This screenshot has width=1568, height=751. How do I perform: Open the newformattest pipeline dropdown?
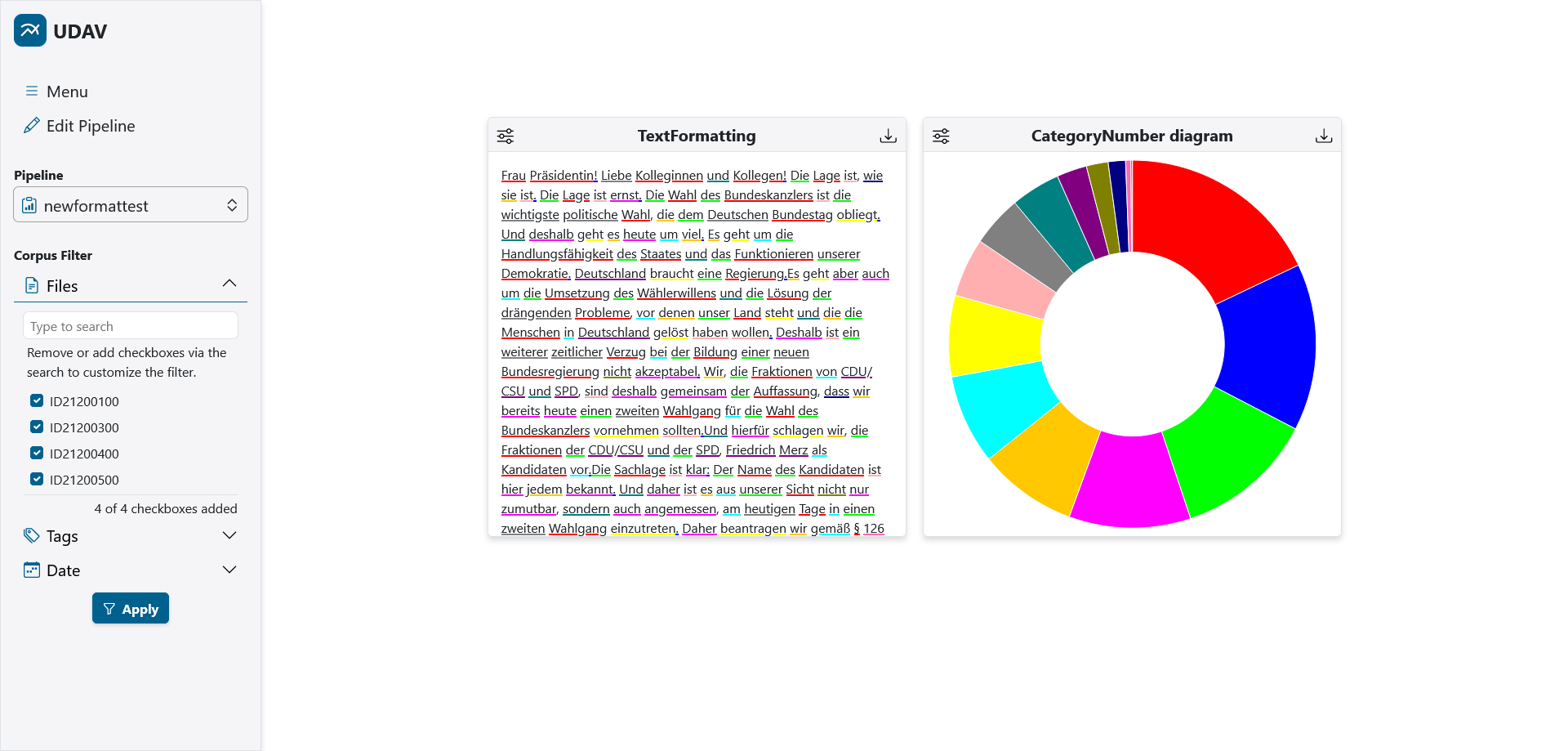pos(131,205)
